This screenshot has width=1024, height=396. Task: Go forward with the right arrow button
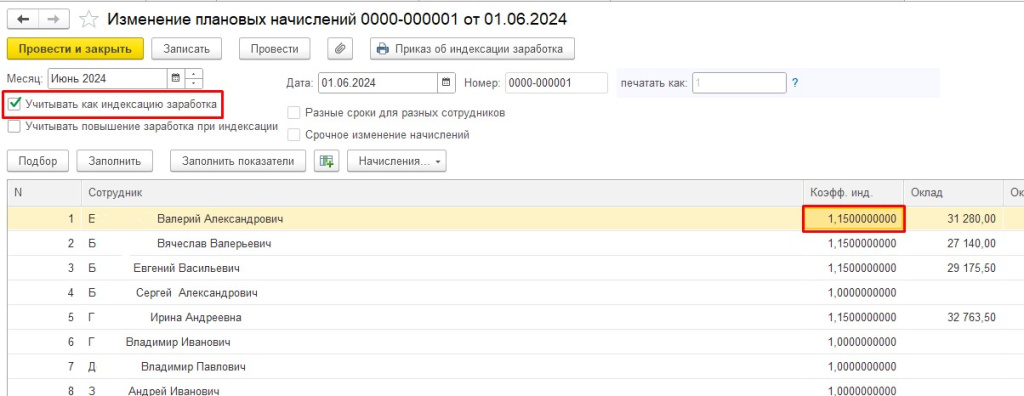click(54, 19)
